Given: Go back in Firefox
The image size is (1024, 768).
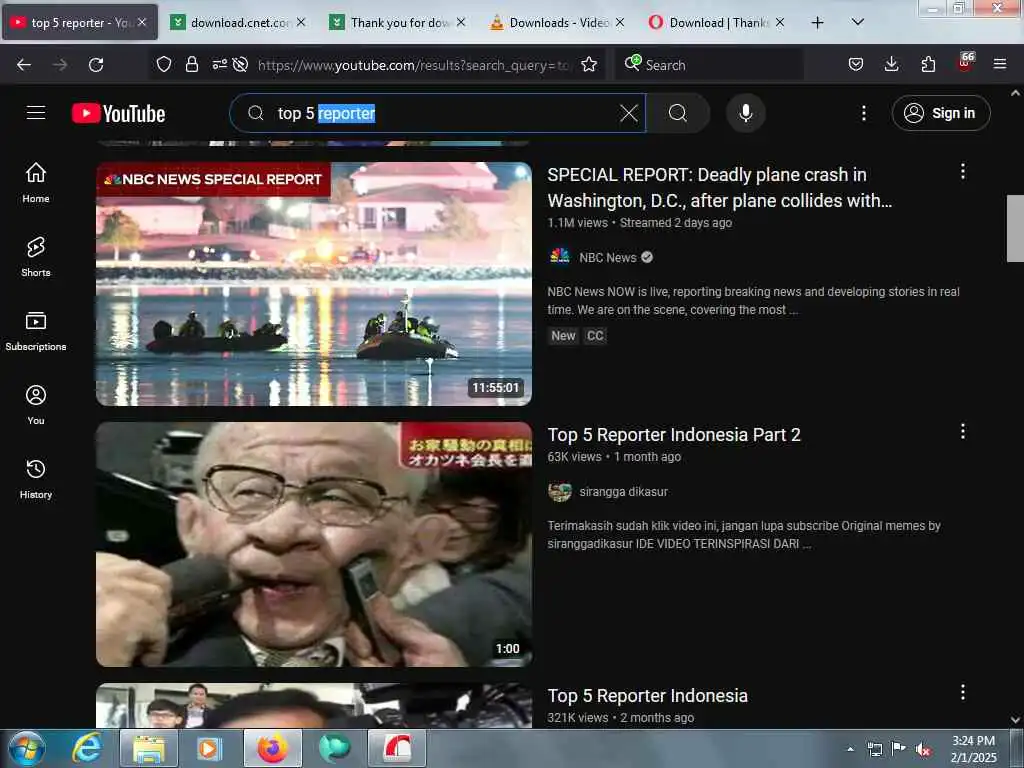Looking at the screenshot, I should [24, 65].
